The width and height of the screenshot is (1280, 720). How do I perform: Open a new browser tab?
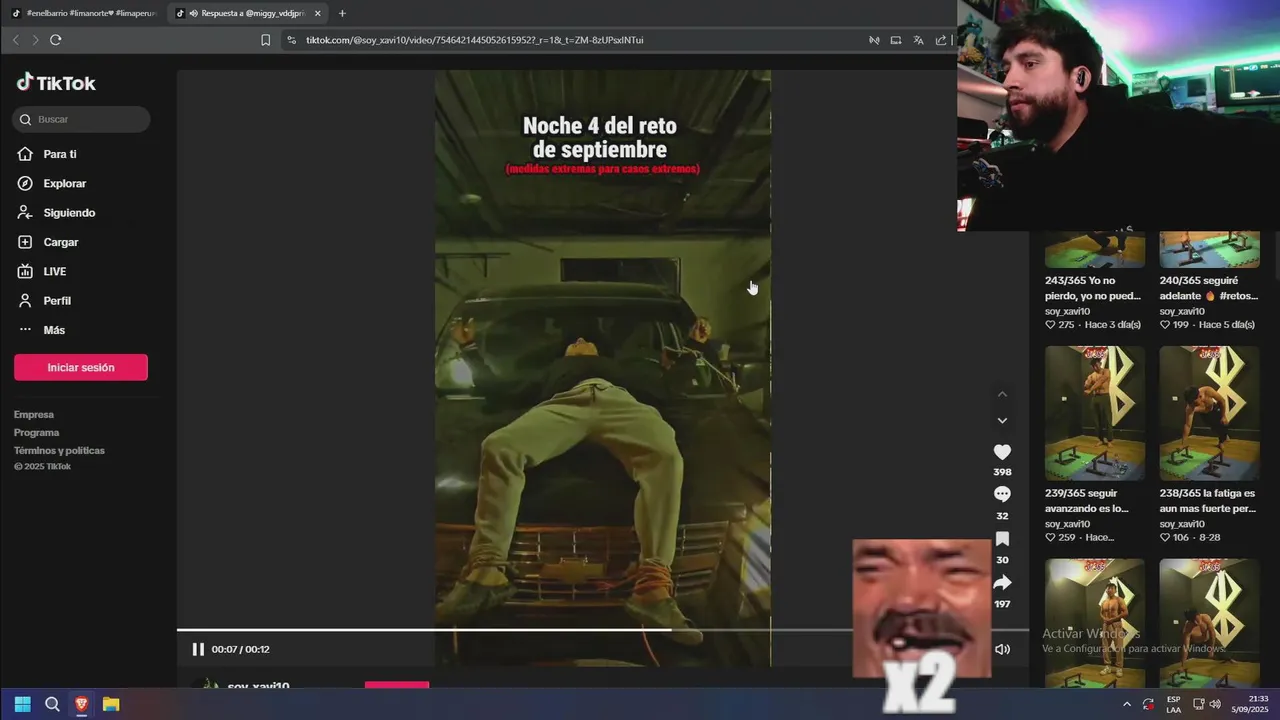(342, 13)
